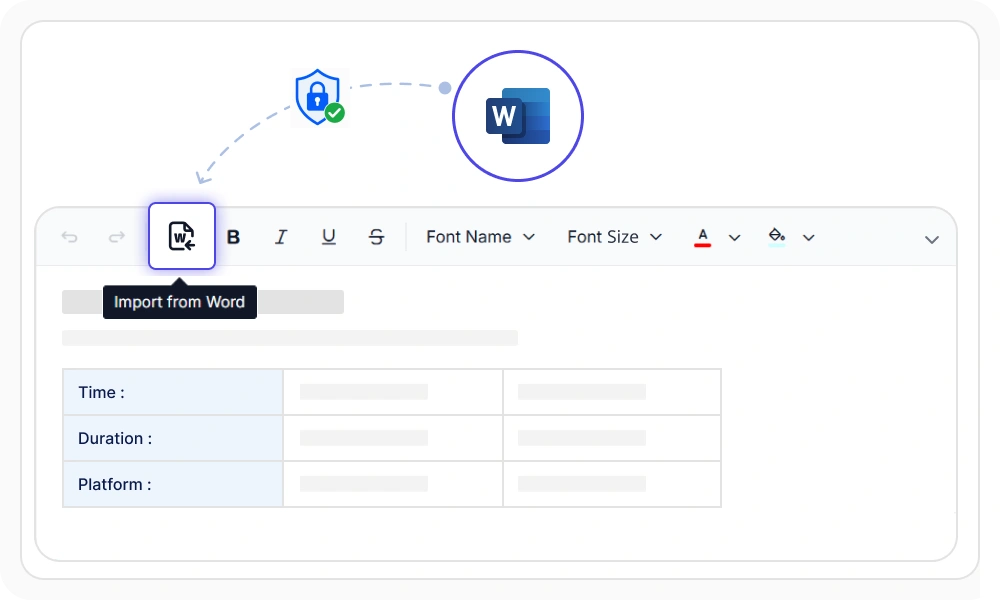Toggle italic formatting
This screenshot has height=600, width=1000.
point(281,237)
